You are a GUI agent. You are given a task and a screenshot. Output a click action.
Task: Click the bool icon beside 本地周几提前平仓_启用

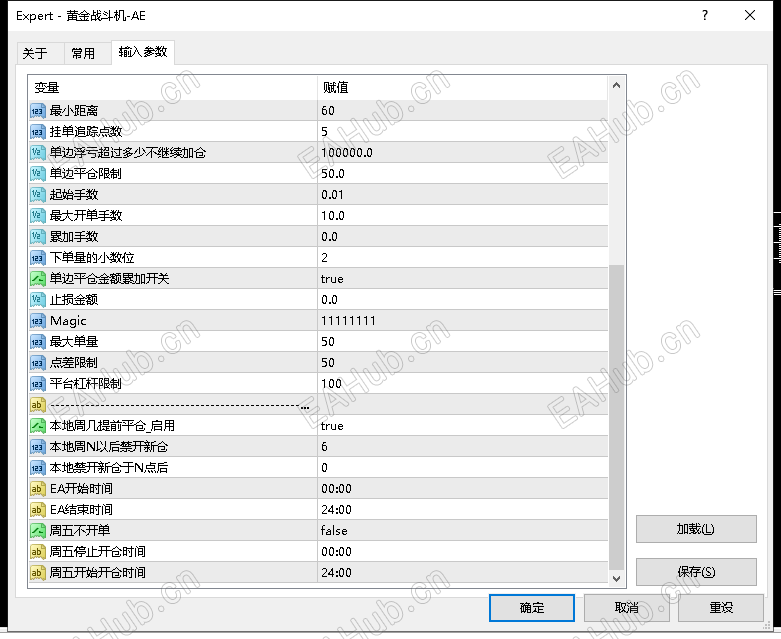[x=38, y=426]
